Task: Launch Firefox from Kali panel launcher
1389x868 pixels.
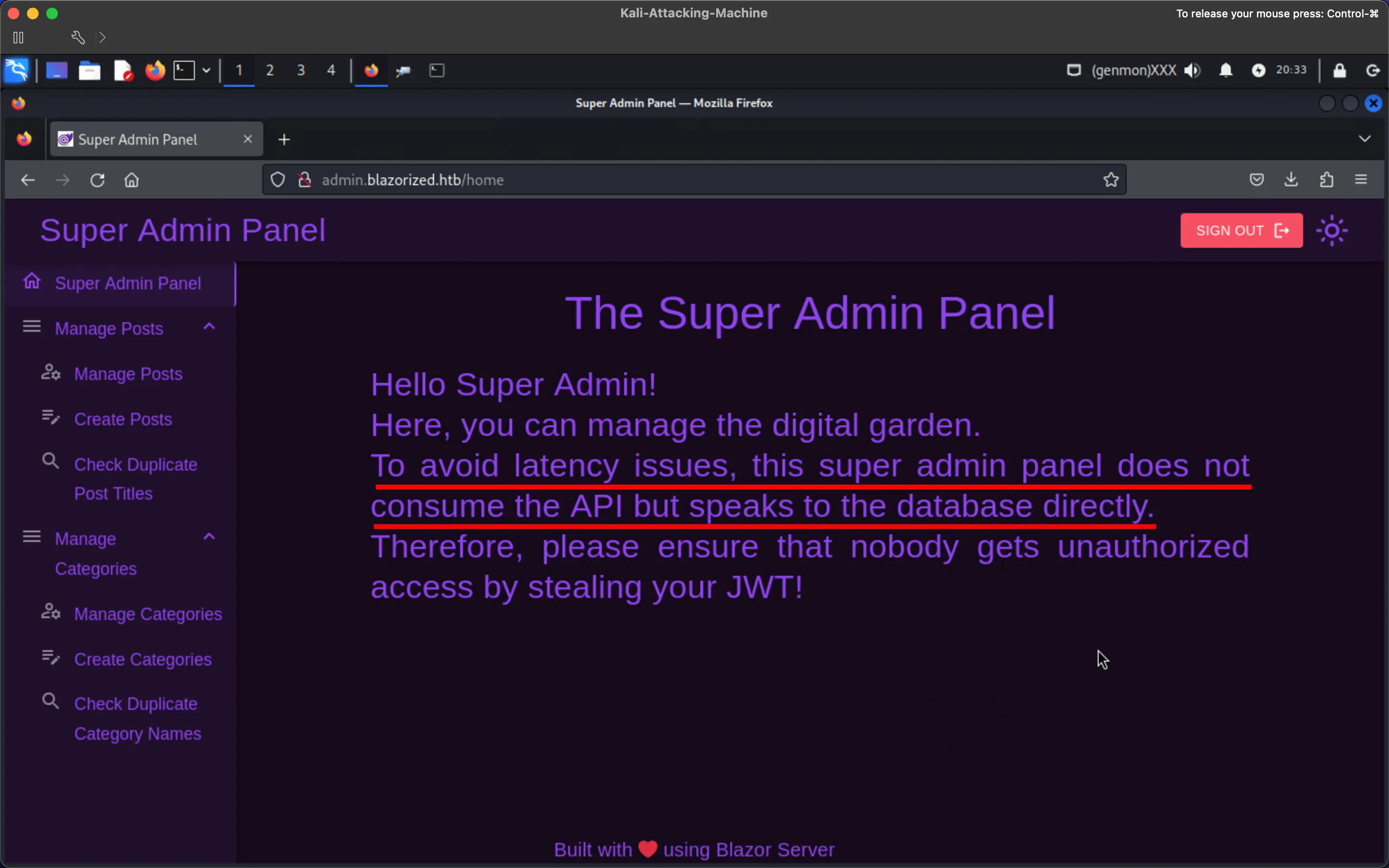Action: 155,70
